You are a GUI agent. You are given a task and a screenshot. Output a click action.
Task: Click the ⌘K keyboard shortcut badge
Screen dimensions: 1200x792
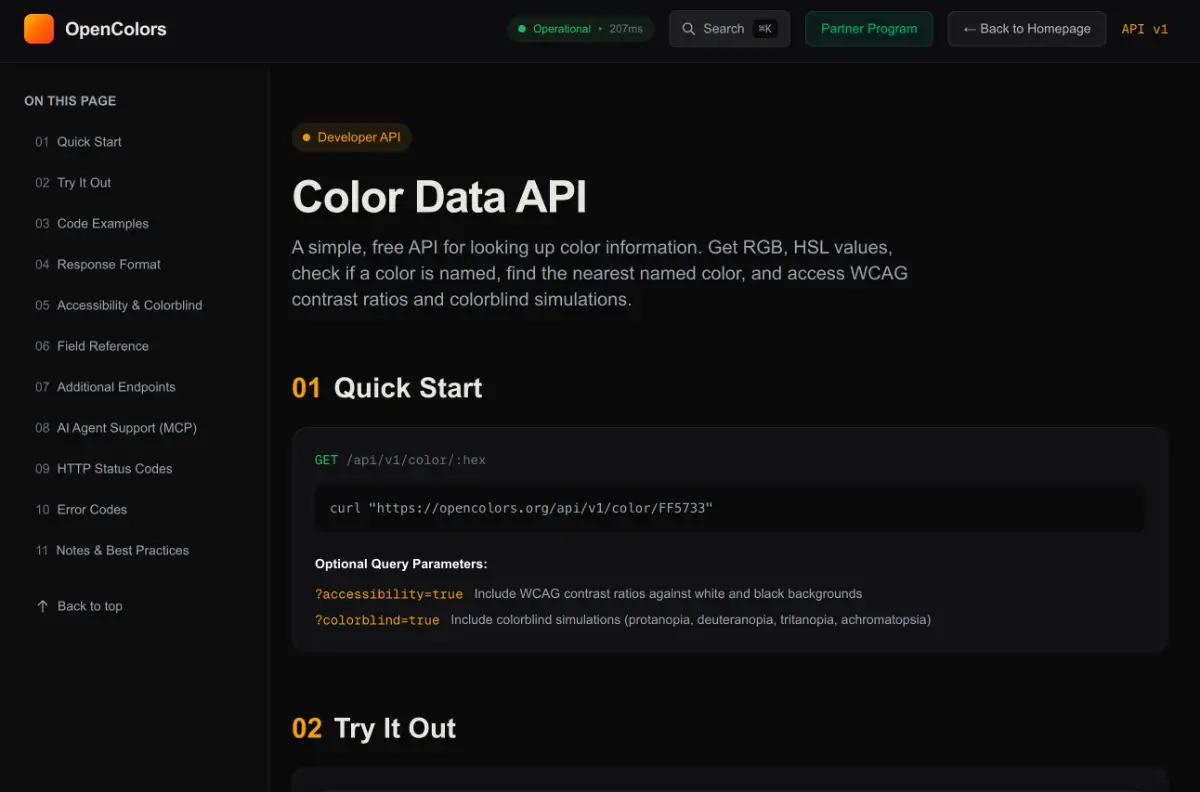pos(764,29)
